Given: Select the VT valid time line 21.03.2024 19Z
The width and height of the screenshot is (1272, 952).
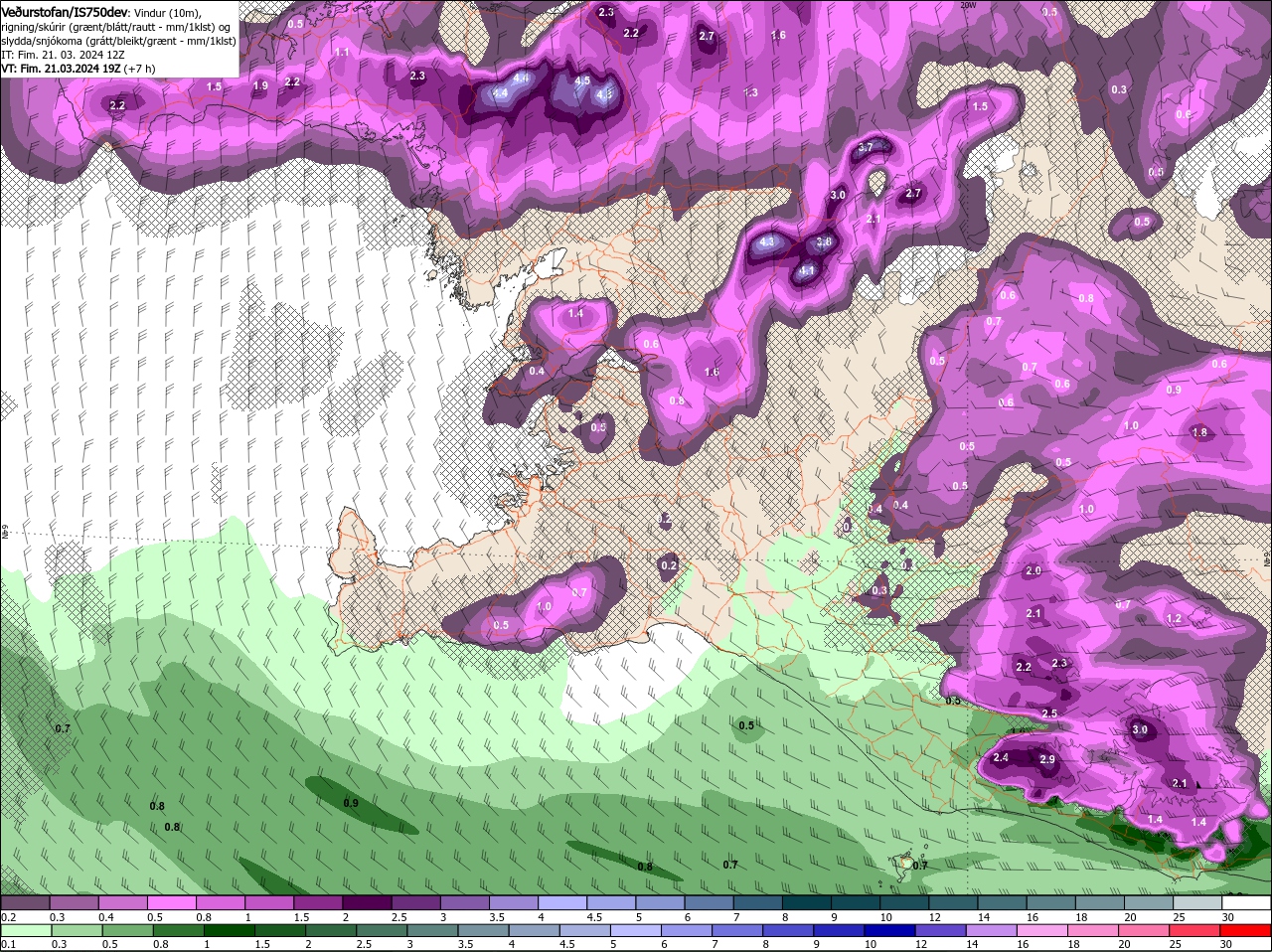Looking at the screenshot, I should (79, 69).
